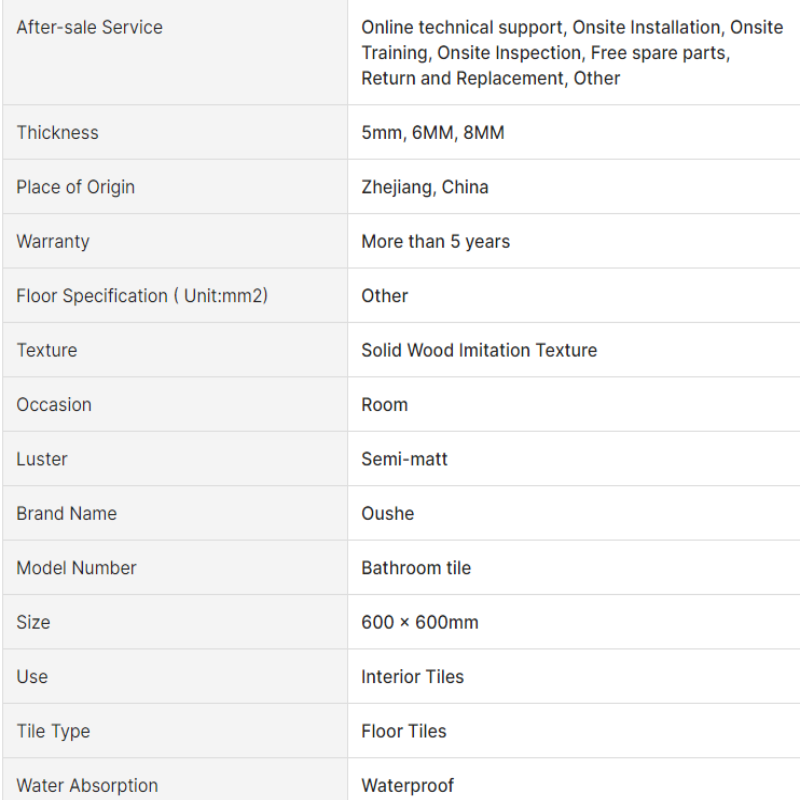Select the Thickness value 5mm, 6MM, 8MM
This screenshot has height=800, width=800.
click(x=433, y=133)
